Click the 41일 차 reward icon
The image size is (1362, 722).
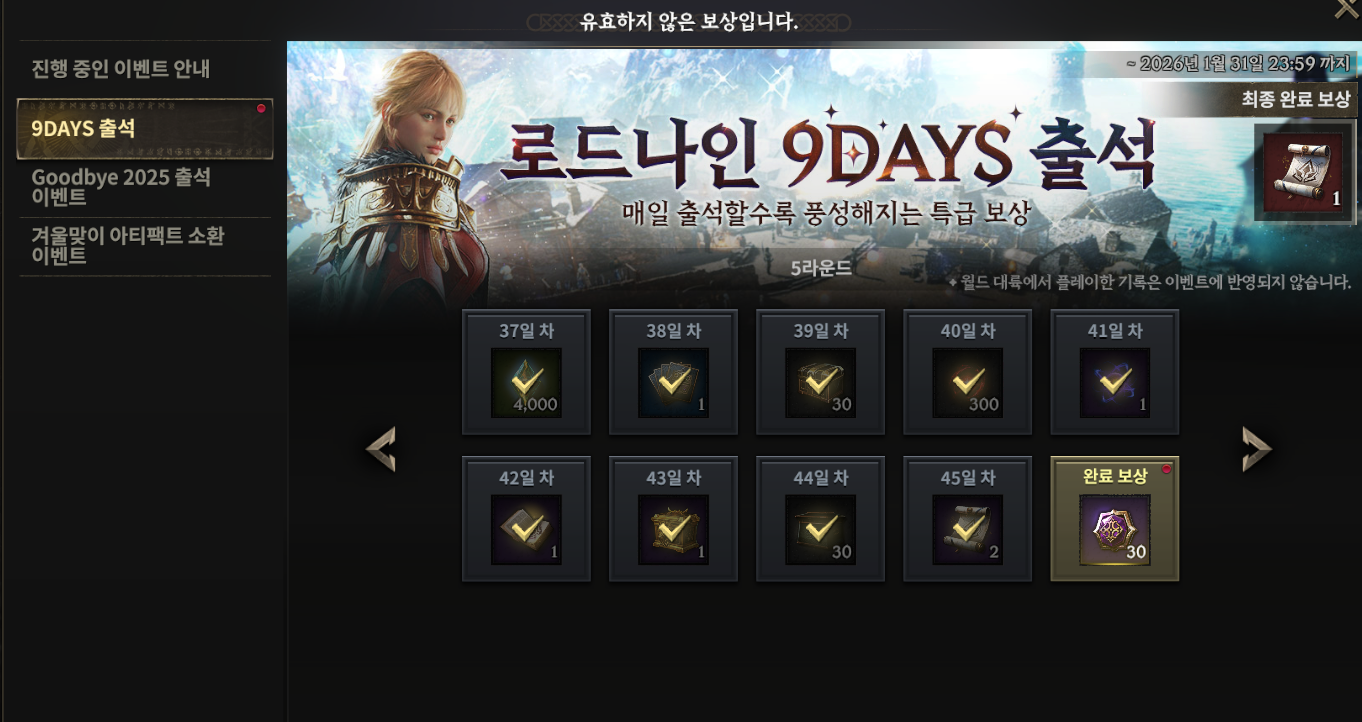coord(1115,383)
